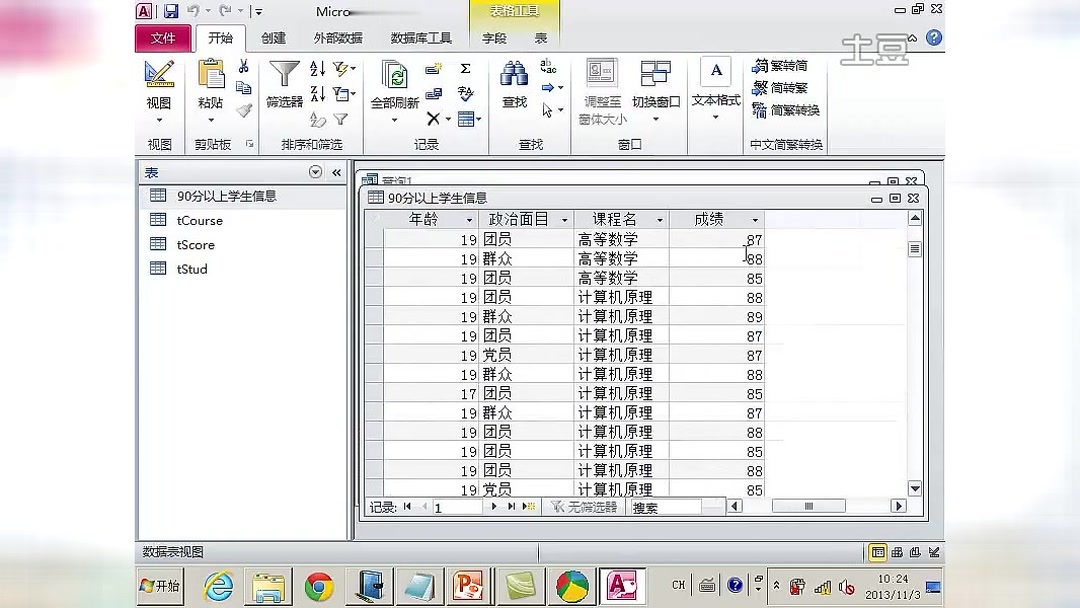Delete a record using the red X icon

click(434, 118)
